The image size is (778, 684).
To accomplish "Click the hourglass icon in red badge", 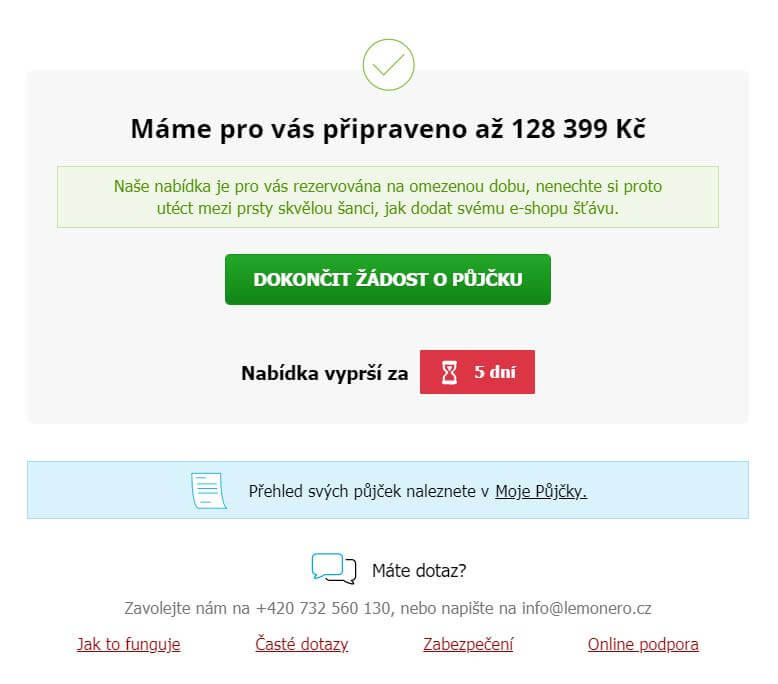I will coord(450,372).
